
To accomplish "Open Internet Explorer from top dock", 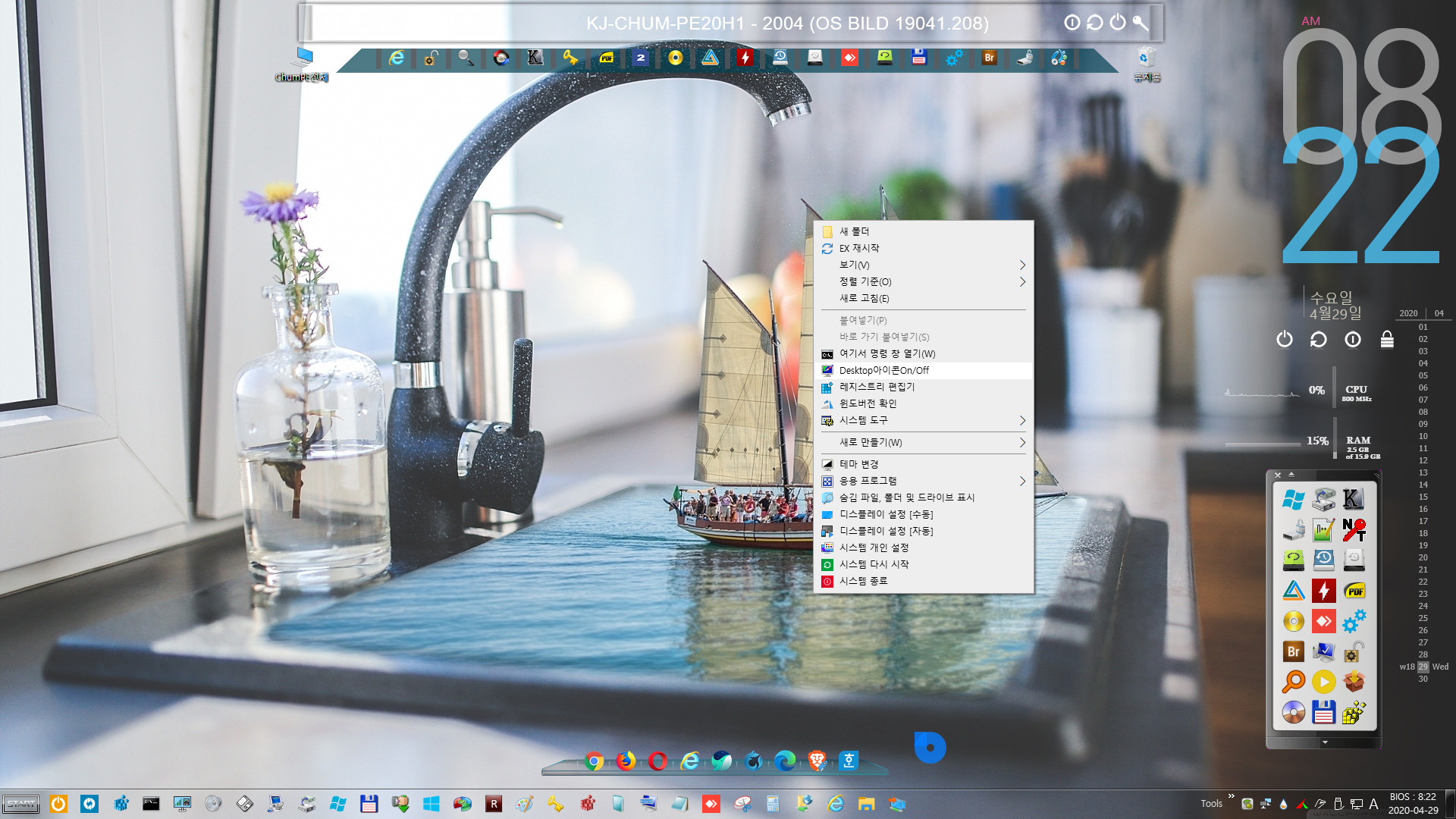I will point(397,58).
